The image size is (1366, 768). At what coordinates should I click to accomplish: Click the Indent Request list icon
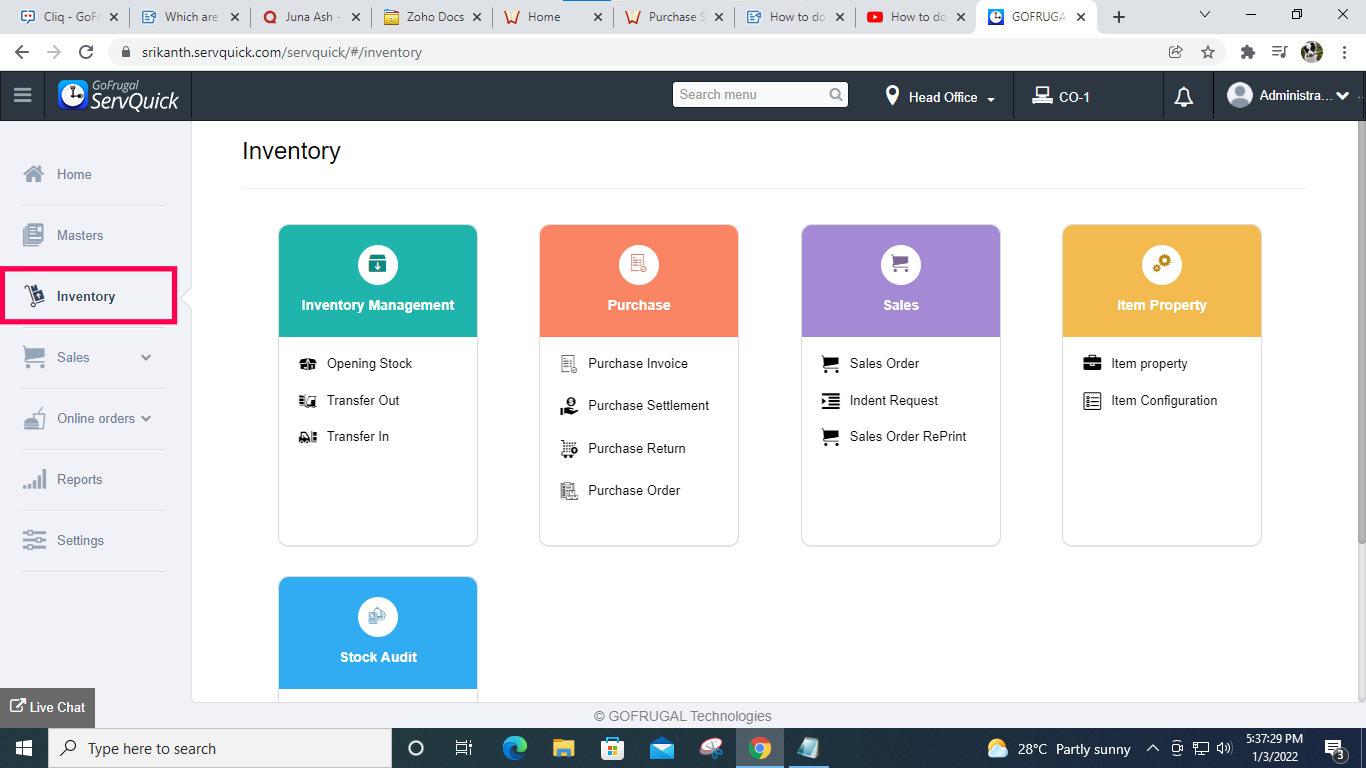pyautogui.click(x=831, y=401)
